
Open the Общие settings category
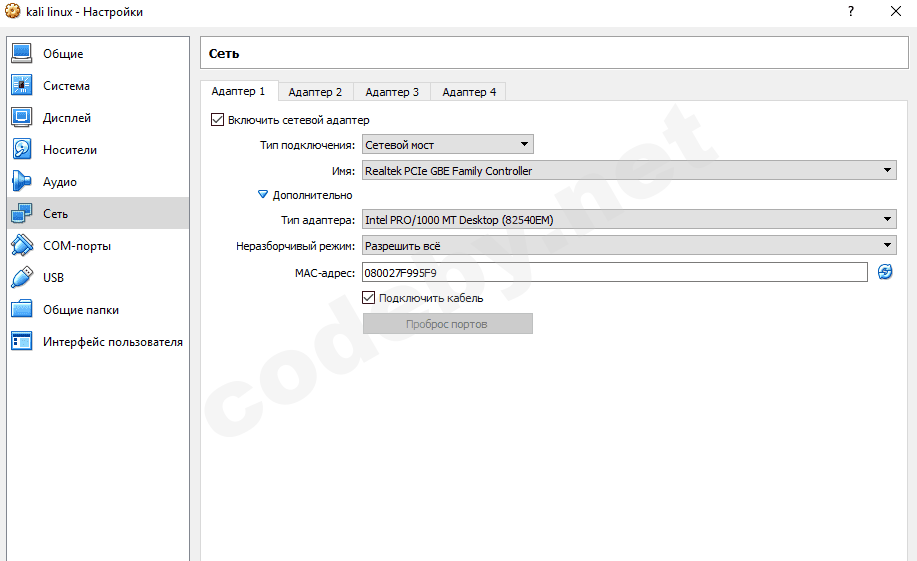[x=98, y=53]
